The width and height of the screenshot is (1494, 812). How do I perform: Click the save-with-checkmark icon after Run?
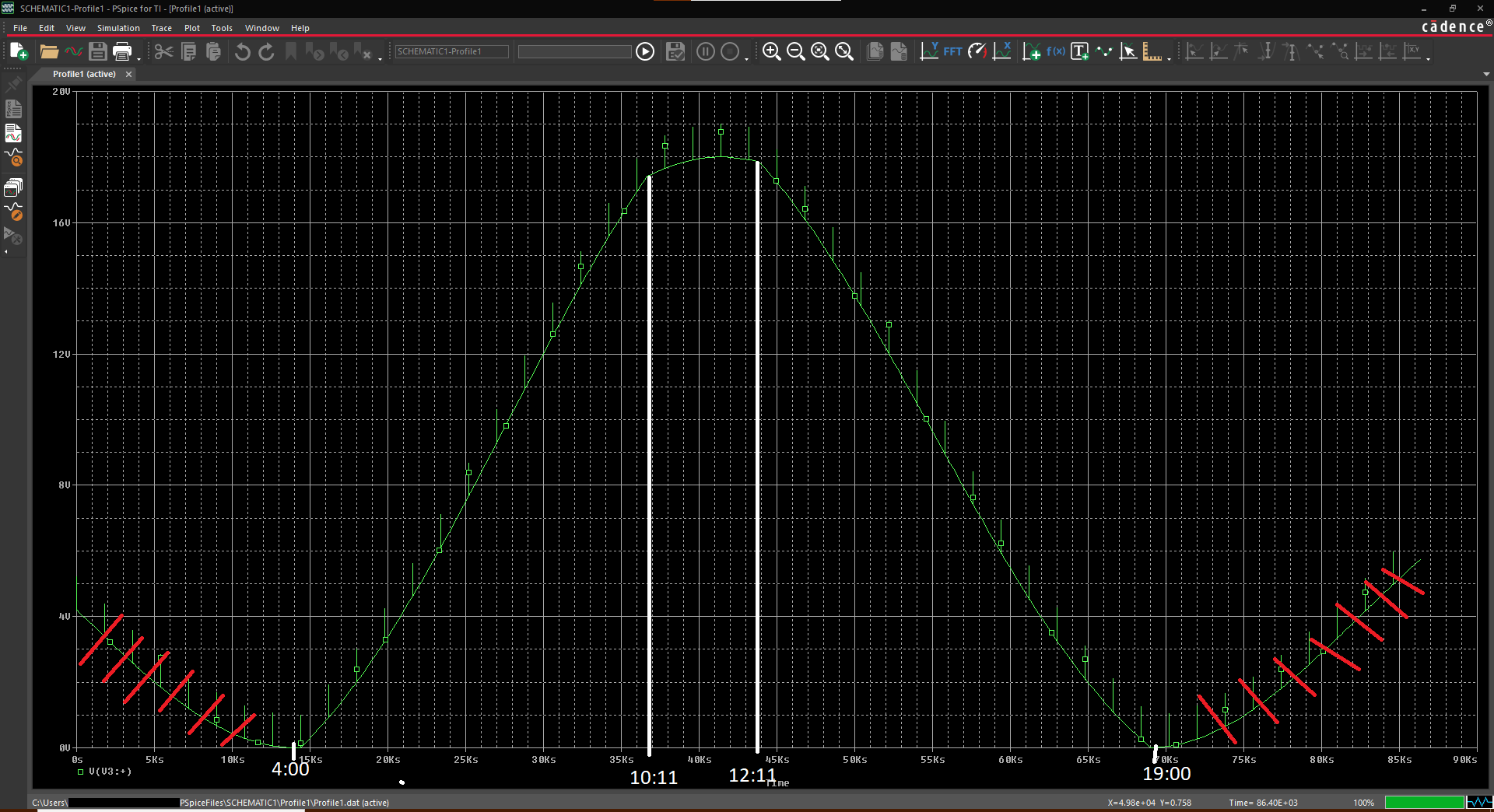click(x=675, y=51)
